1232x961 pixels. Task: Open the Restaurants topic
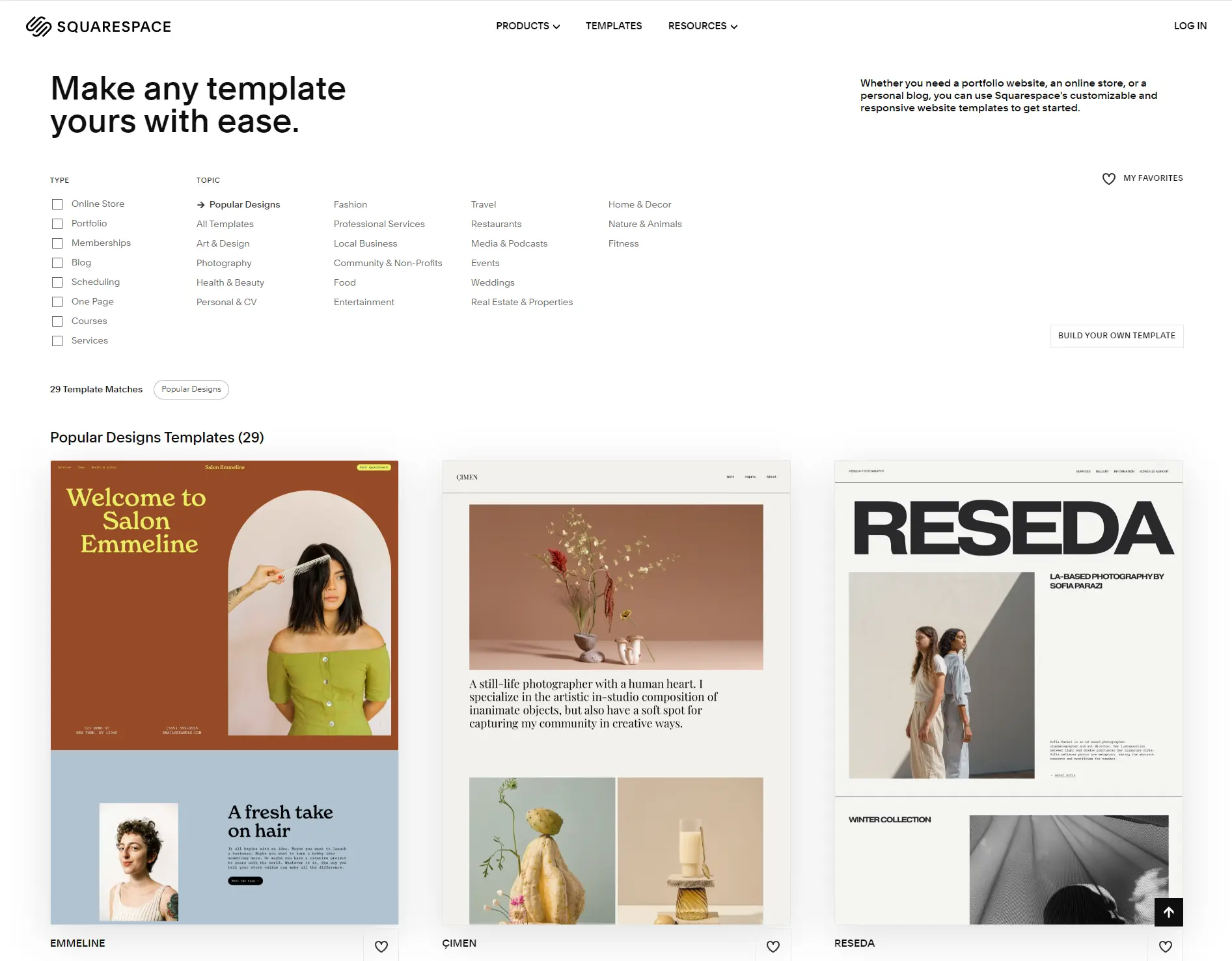[497, 224]
